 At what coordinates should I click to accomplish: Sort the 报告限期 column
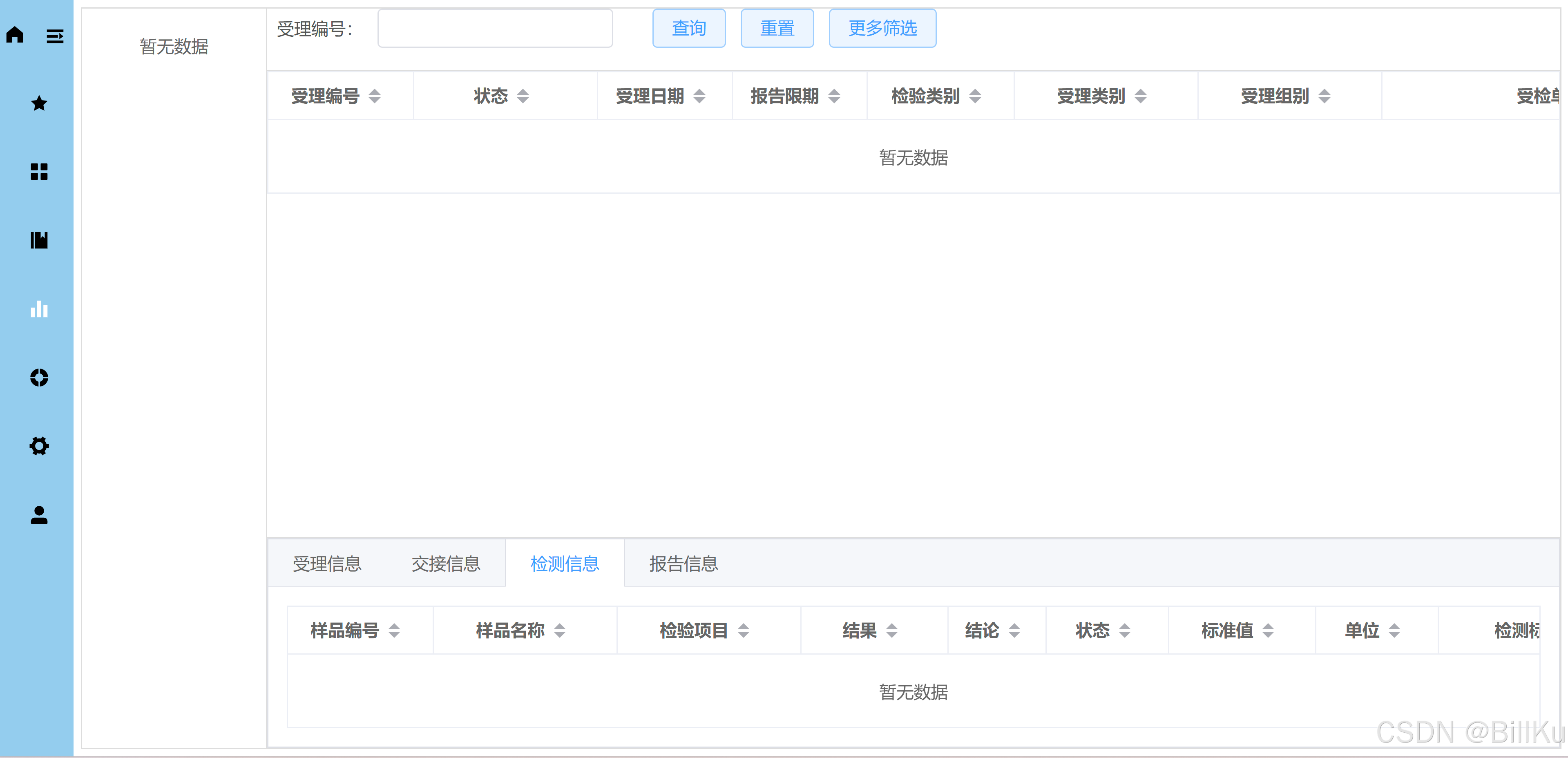[834, 96]
